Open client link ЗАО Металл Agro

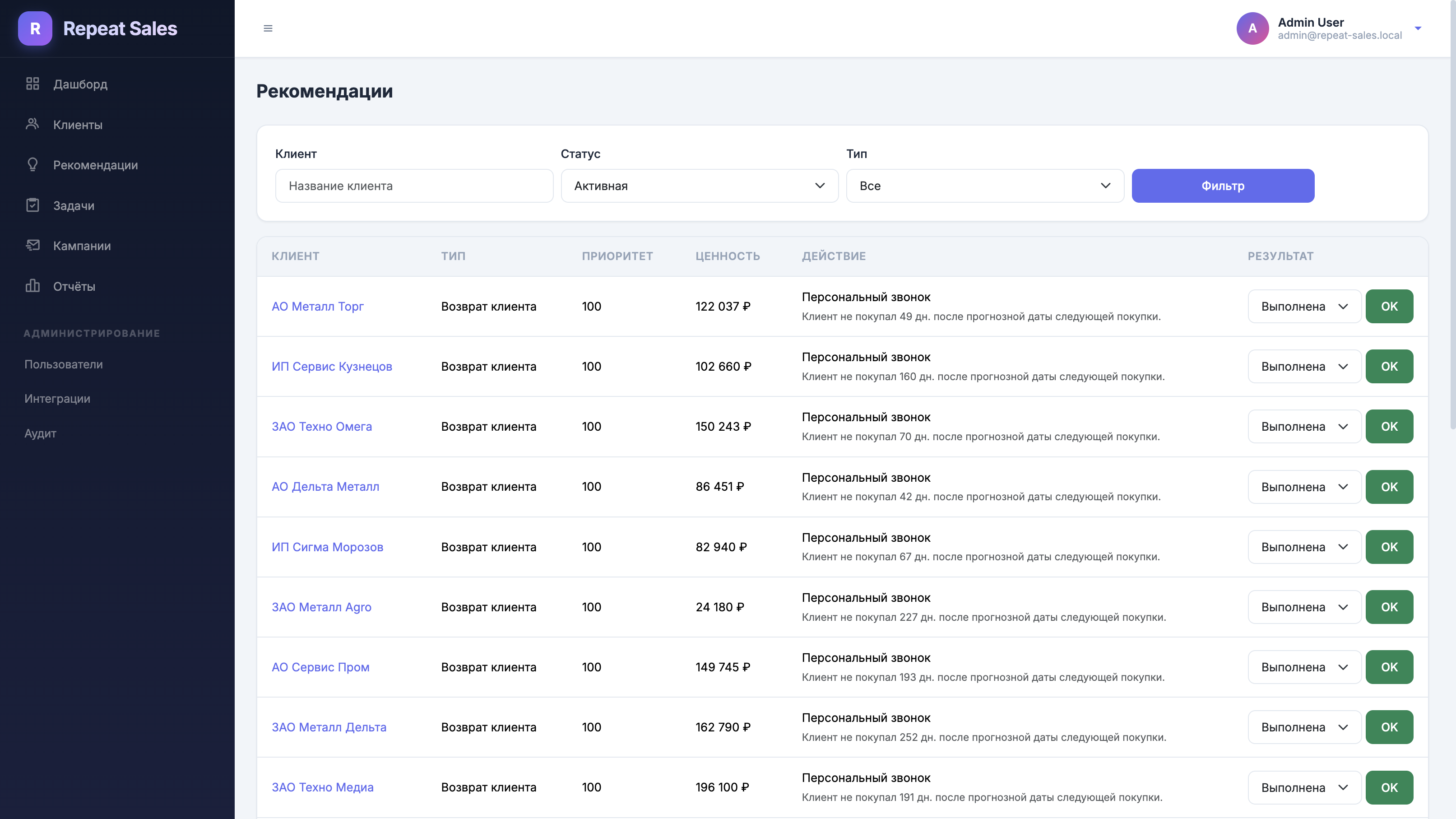(x=322, y=607)
